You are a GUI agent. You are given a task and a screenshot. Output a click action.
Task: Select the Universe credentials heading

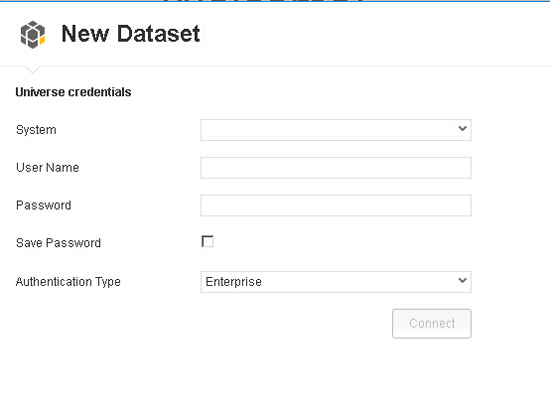pyautogui.click(x=73, y=92)
